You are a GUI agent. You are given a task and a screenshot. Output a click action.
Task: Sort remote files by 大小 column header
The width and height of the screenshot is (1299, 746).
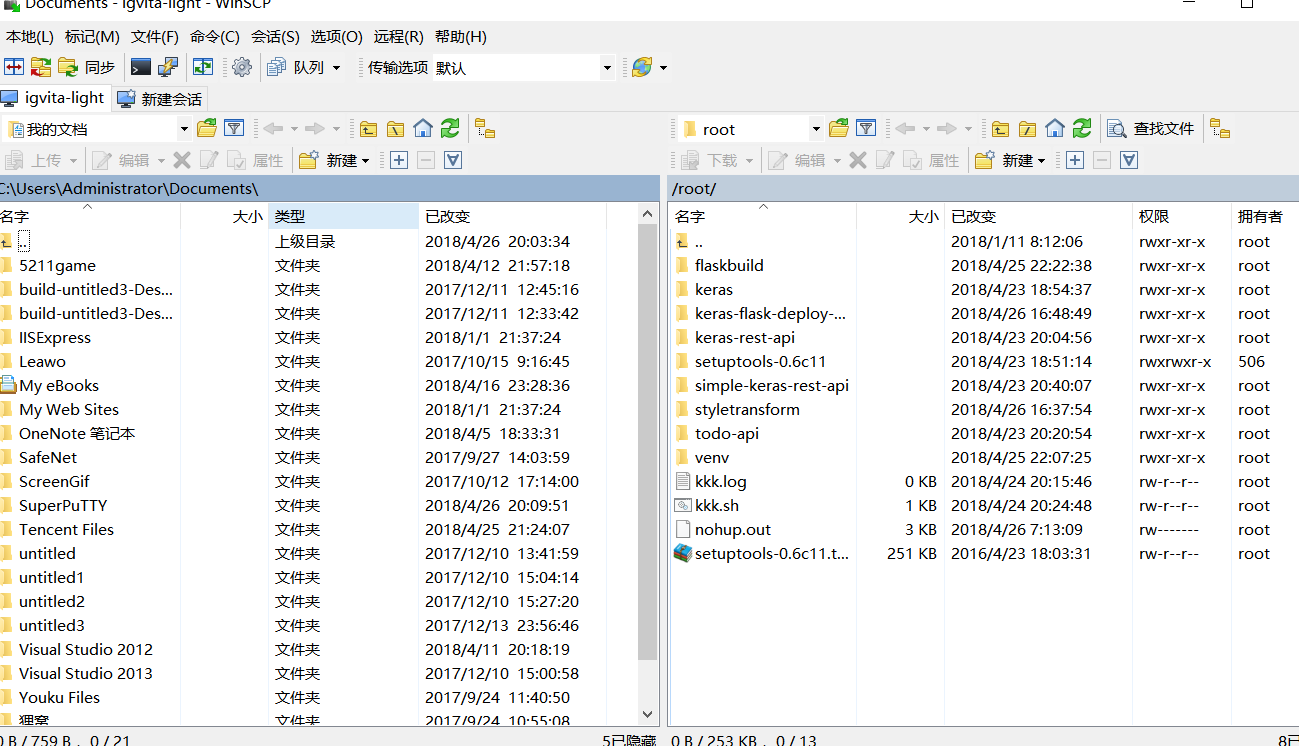[x=900, y=216]
